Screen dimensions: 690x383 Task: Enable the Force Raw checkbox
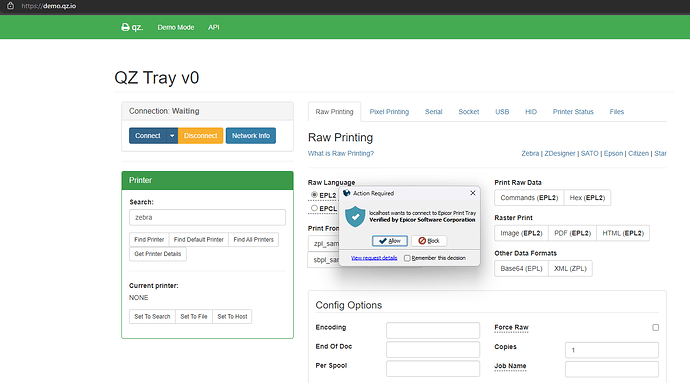(656, 328)
